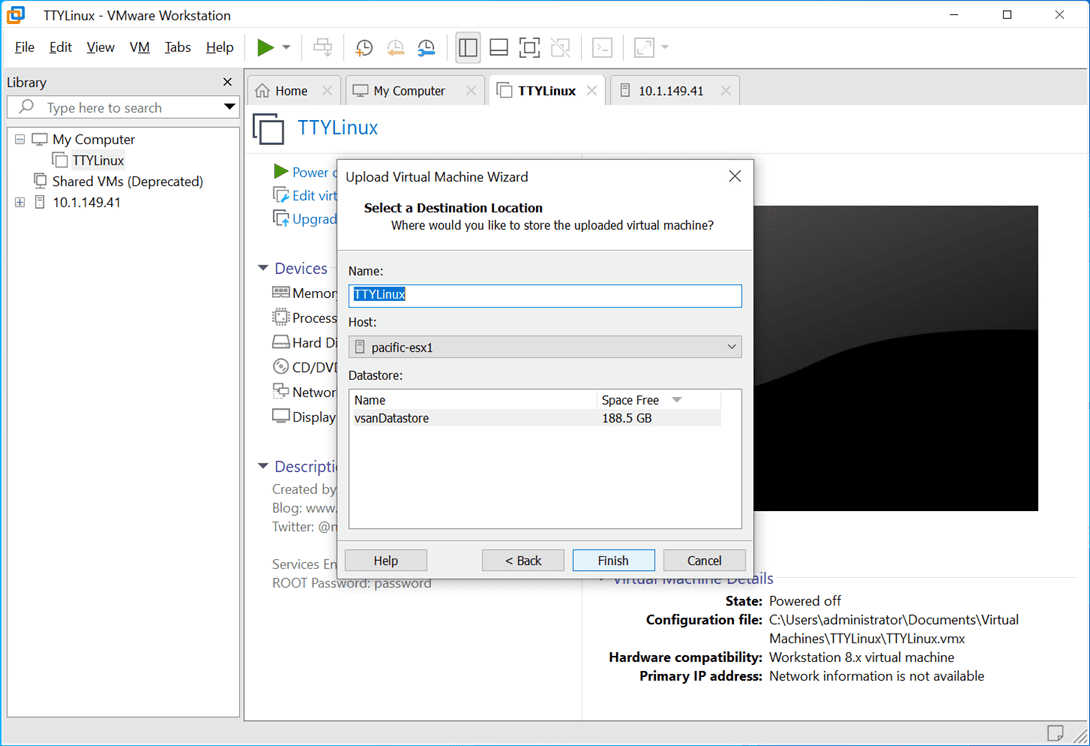Click the Stretch Guest toolbar icon
Screen dimensions: 1090x746
pos(644,47)
